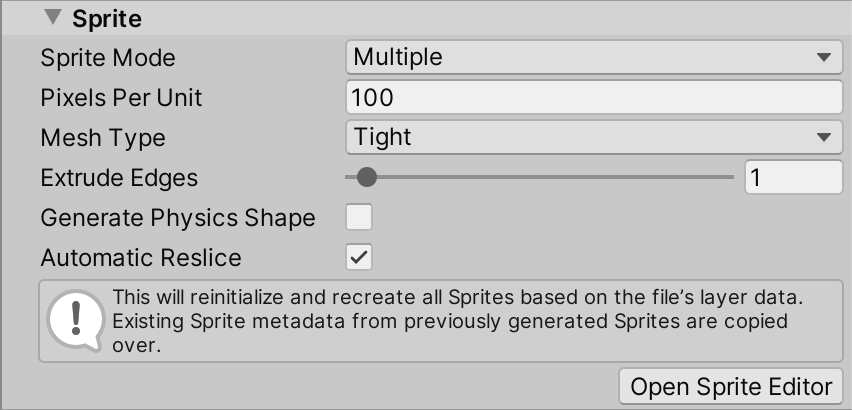Image resolution: width=852 pixels, height=410 pixels.
Task: Enable the Generate Physics Shape checkbox
Action: tap(359, 217)
